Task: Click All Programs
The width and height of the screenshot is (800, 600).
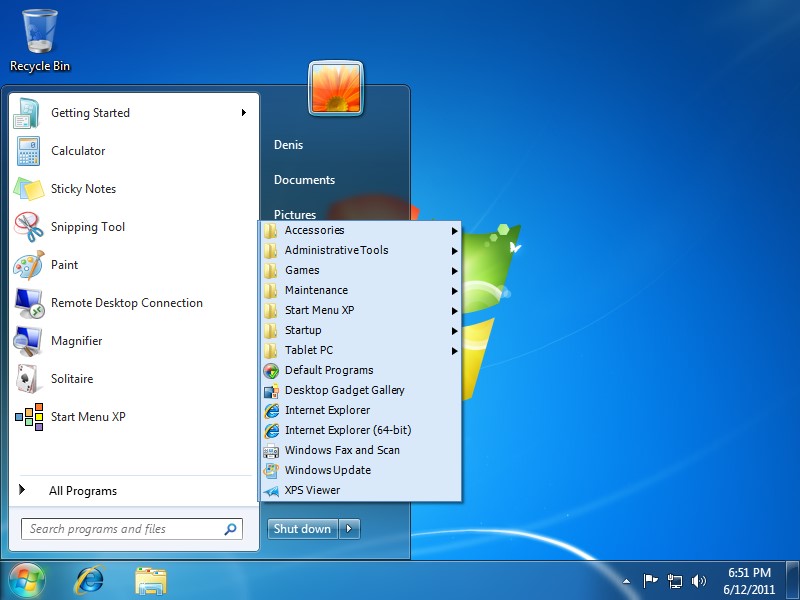Action: click(83, 491)
